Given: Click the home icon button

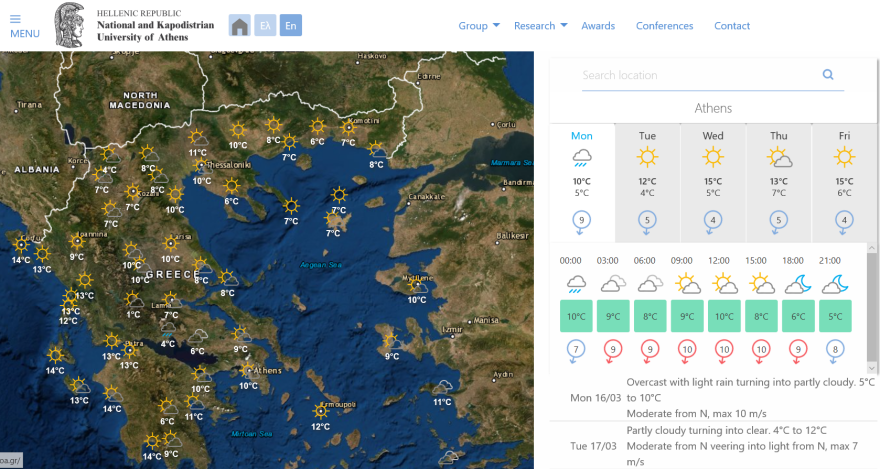Looking at the screenshot, I should tap(239, 26).
